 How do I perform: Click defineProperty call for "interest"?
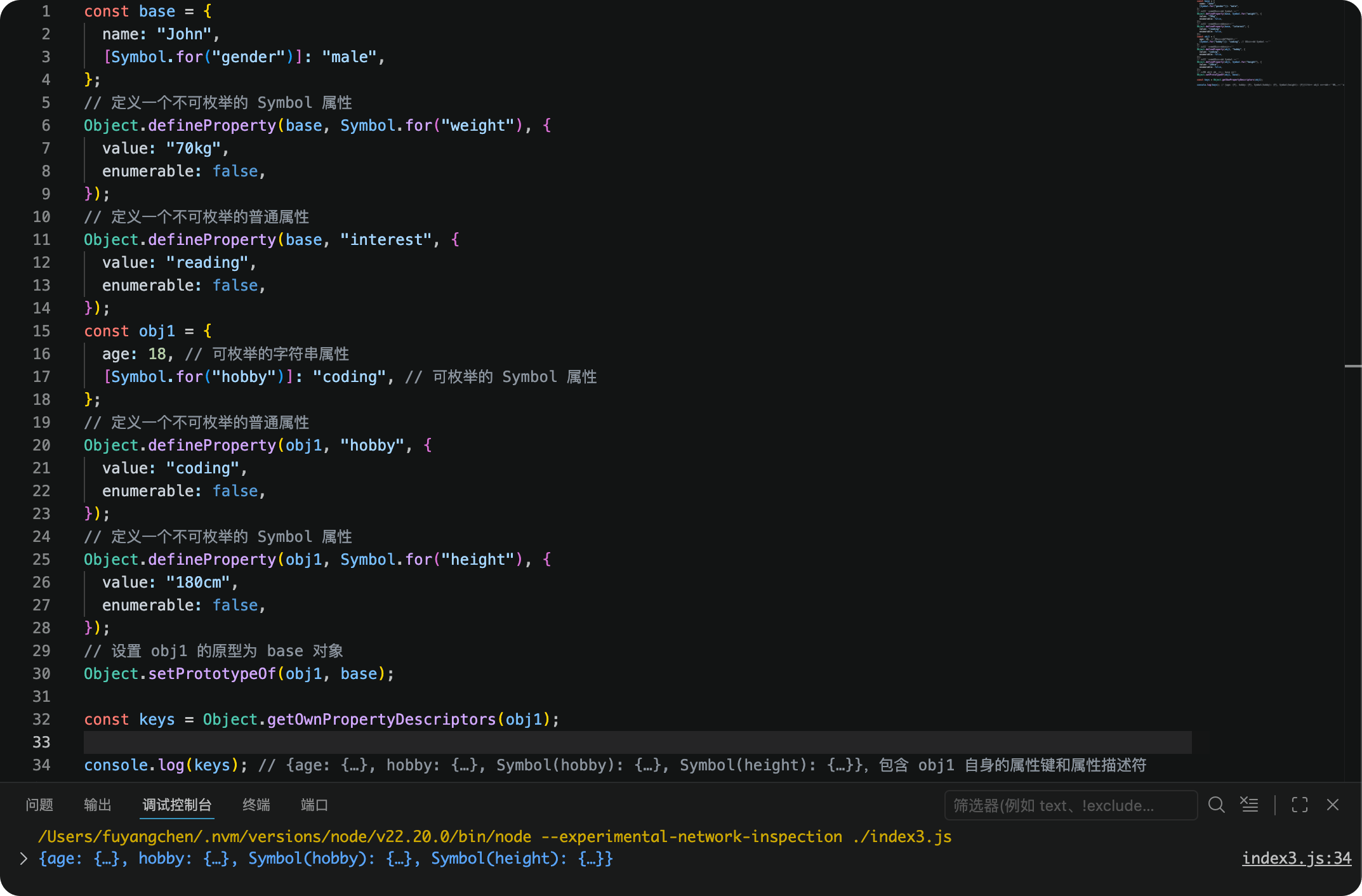point(272,240)
